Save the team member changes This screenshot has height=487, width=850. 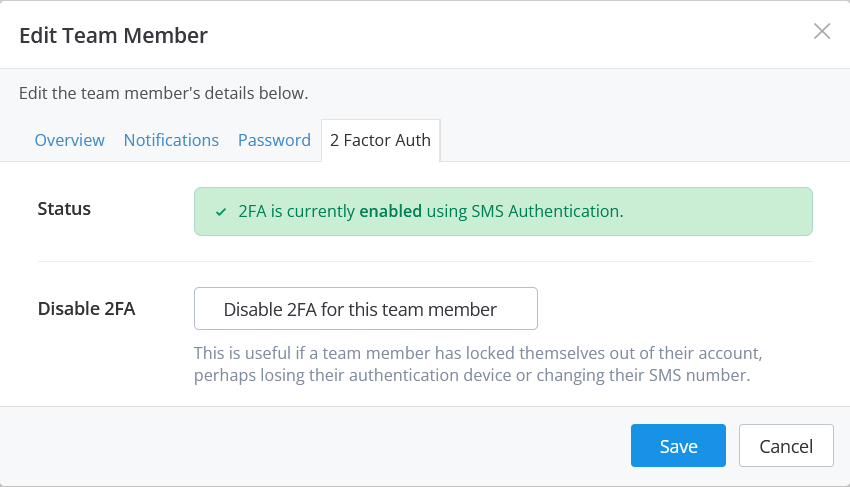tap(678, 446)
